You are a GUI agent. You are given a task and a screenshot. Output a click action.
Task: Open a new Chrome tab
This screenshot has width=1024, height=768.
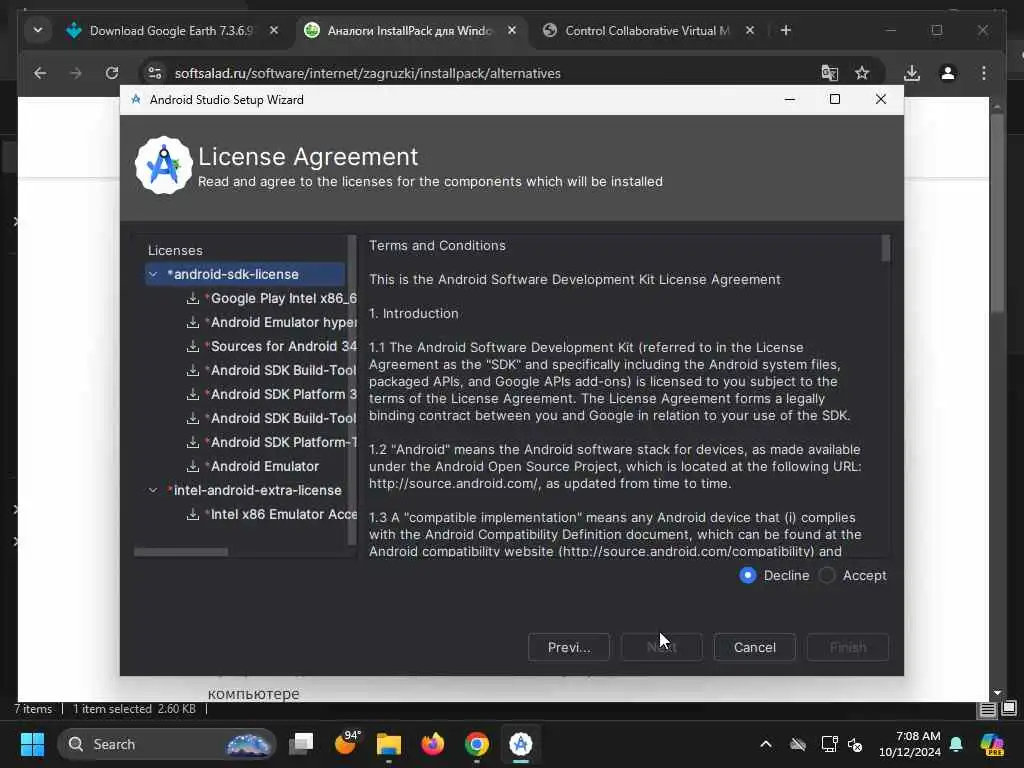pyautogui.click(x=786, y=31)
